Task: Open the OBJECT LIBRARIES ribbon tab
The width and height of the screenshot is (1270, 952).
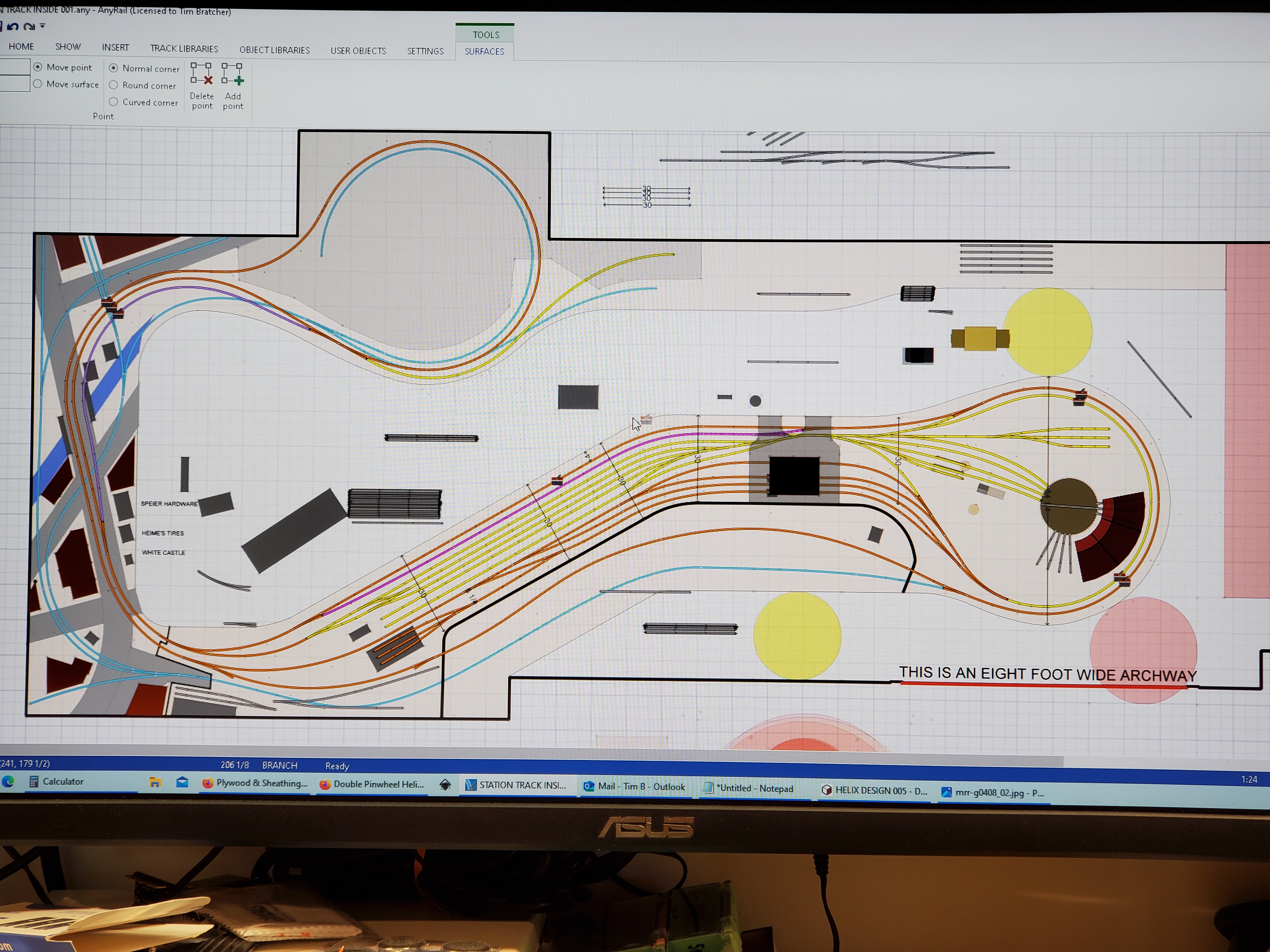Action: (x=274, y=50)
